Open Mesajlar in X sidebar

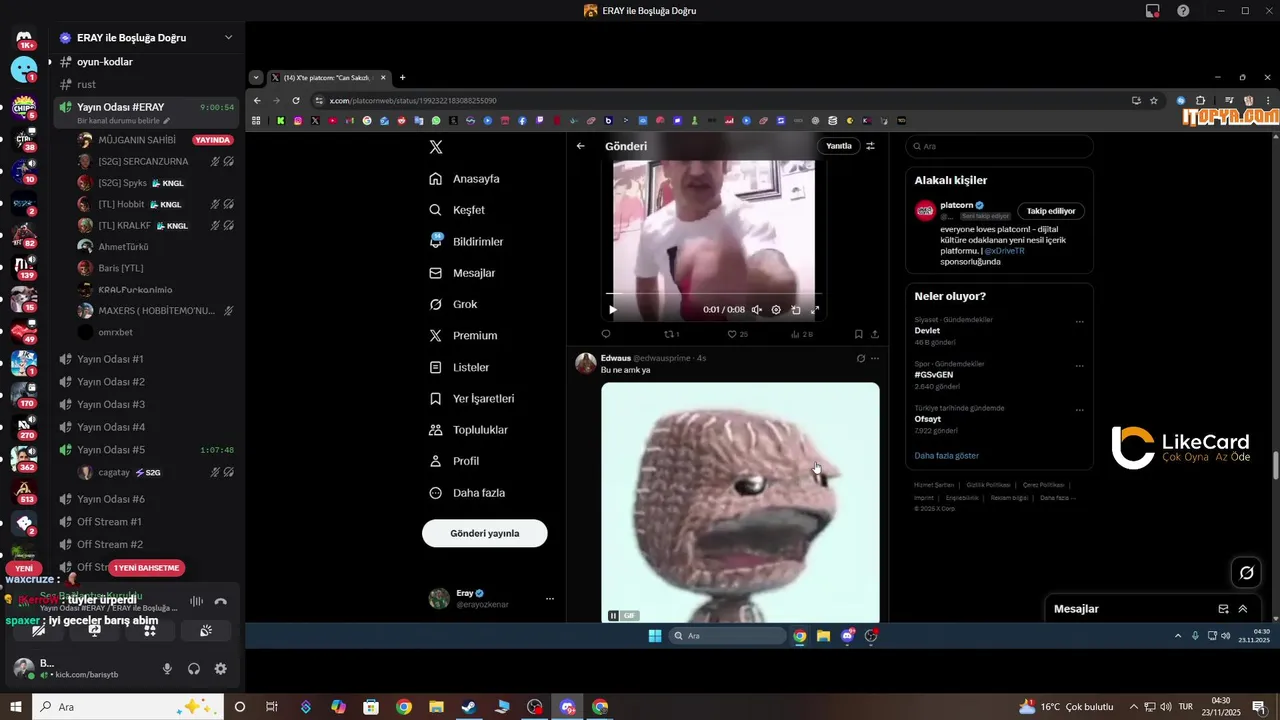tap(462, 273)
